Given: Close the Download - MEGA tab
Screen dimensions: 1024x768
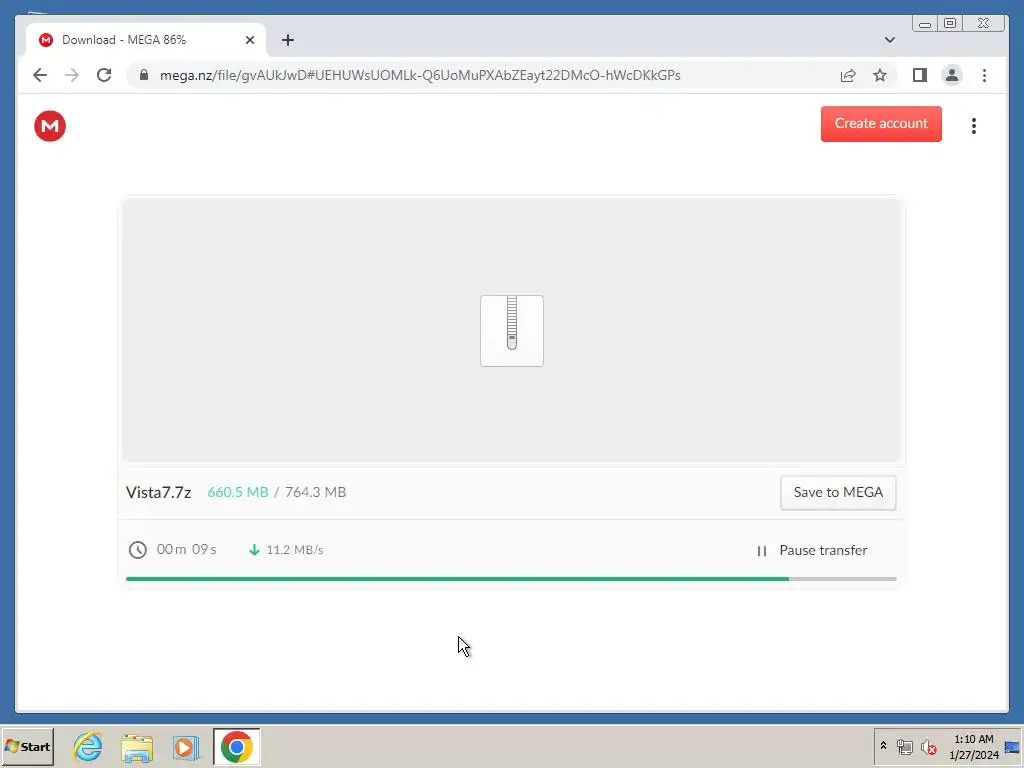Looking at the screenshot, I should tap(249, 40).
